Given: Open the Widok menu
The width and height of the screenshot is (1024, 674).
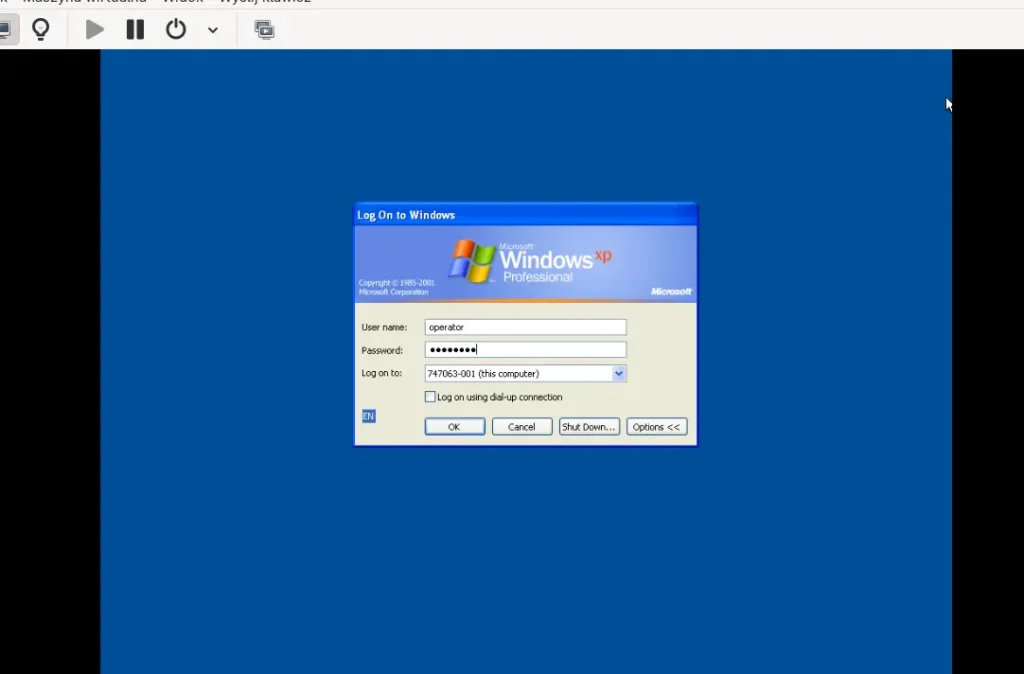Looking at the screenshot, I should point(182,2).
